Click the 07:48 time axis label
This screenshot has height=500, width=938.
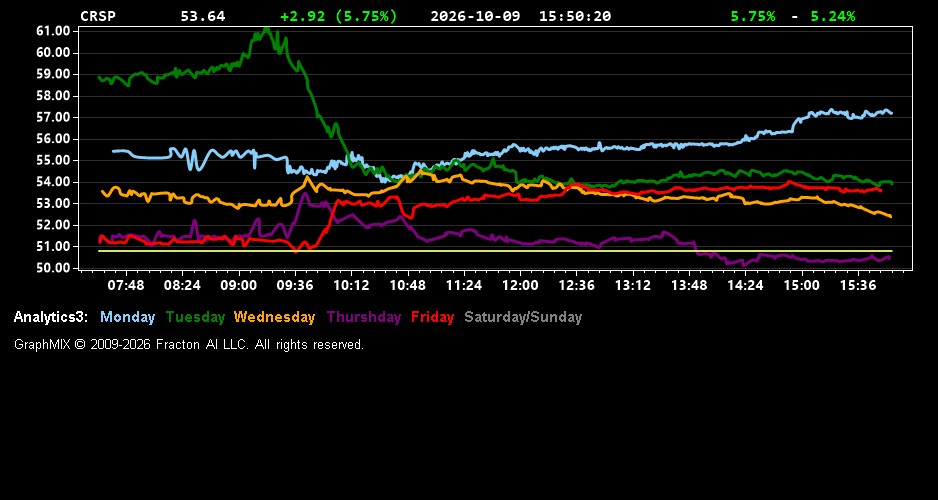point(126,285)
